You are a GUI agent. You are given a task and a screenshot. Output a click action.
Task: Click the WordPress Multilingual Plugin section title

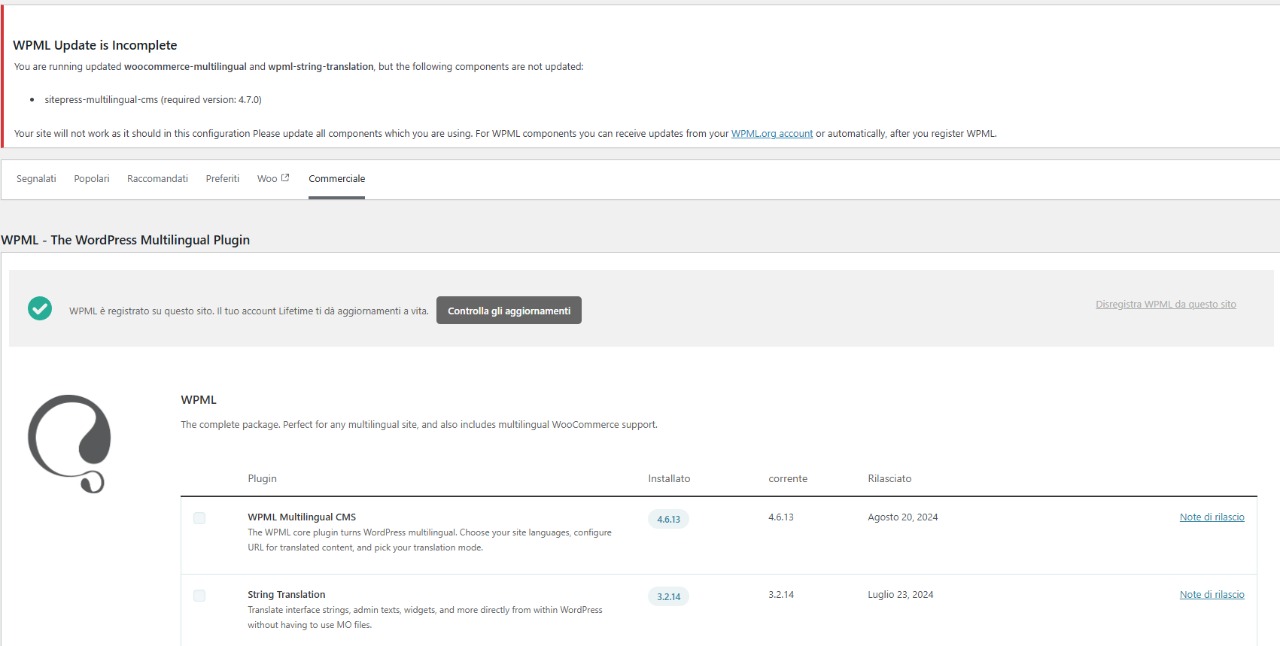(125, 240)
